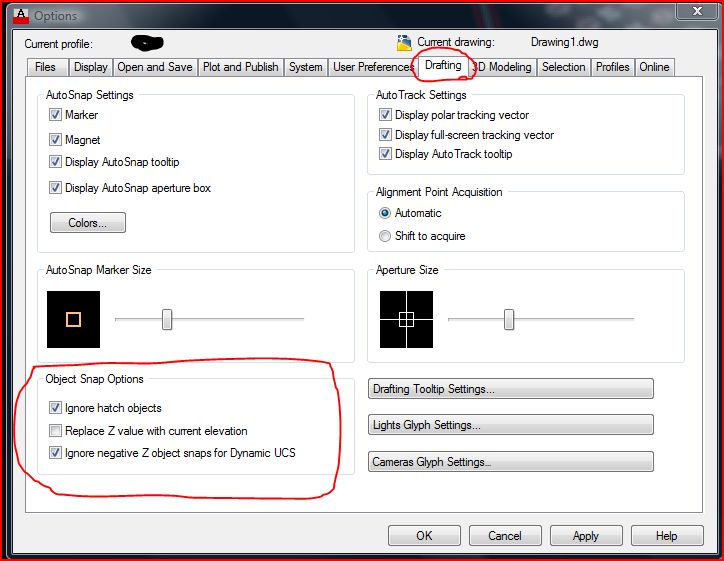Select the Automatic alignment radio button

[x=385, y=213]
